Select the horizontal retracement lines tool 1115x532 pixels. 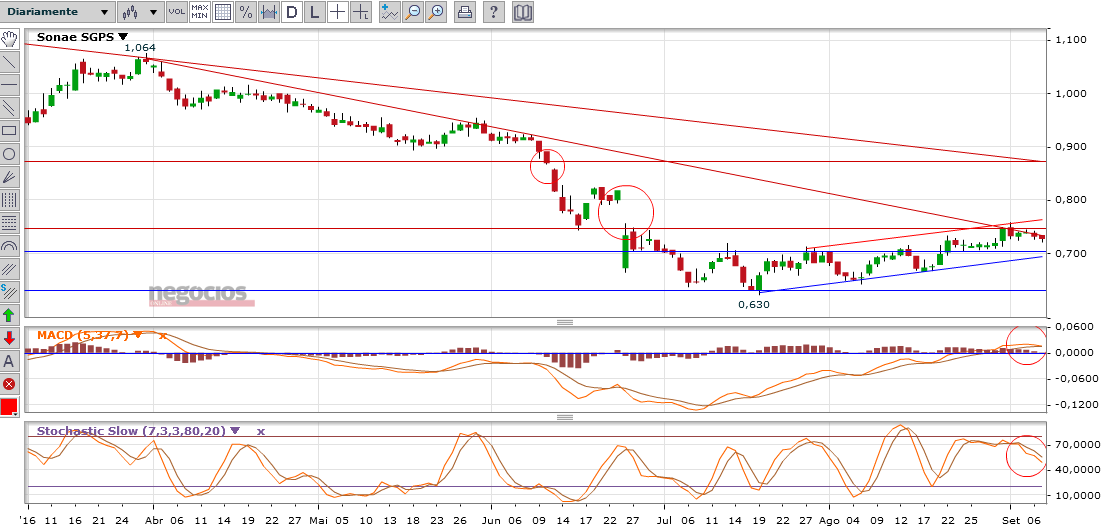9,223
